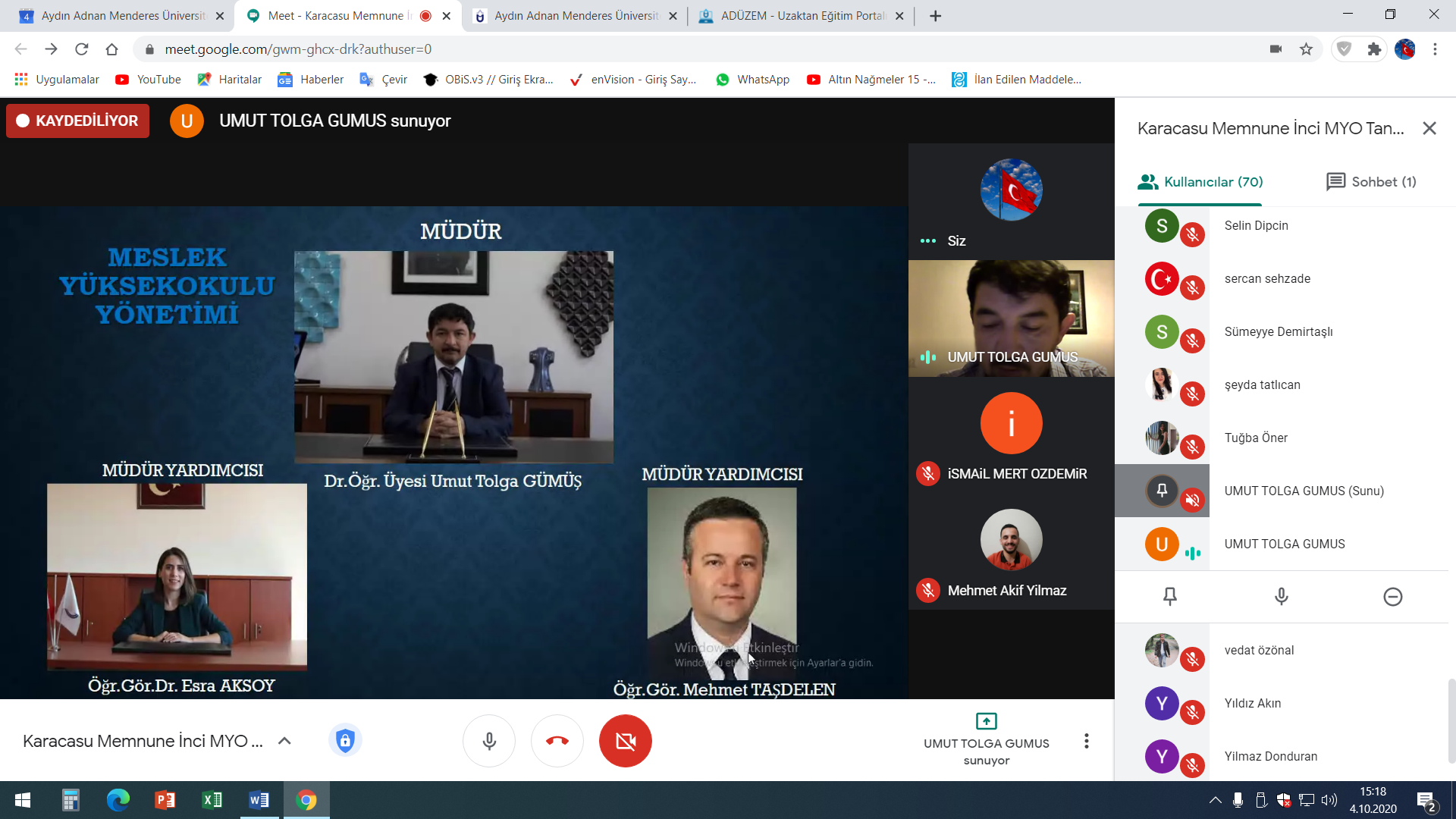Expand UMUT TOLGA GUMUS (Sunu) participant row
1456x819 pixels.
(x=1304, y=491)
